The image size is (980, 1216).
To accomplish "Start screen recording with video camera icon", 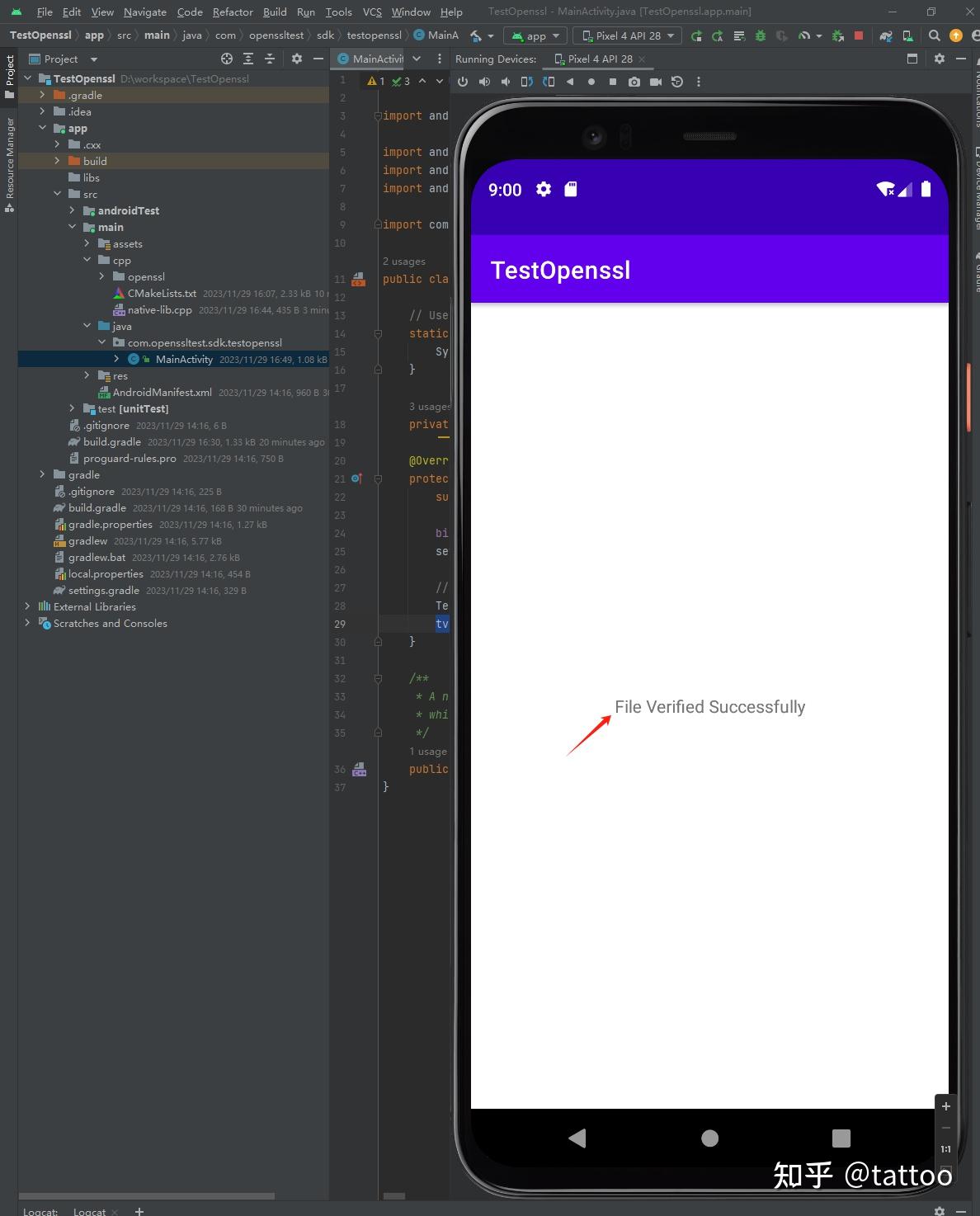I will coord(656,82).
